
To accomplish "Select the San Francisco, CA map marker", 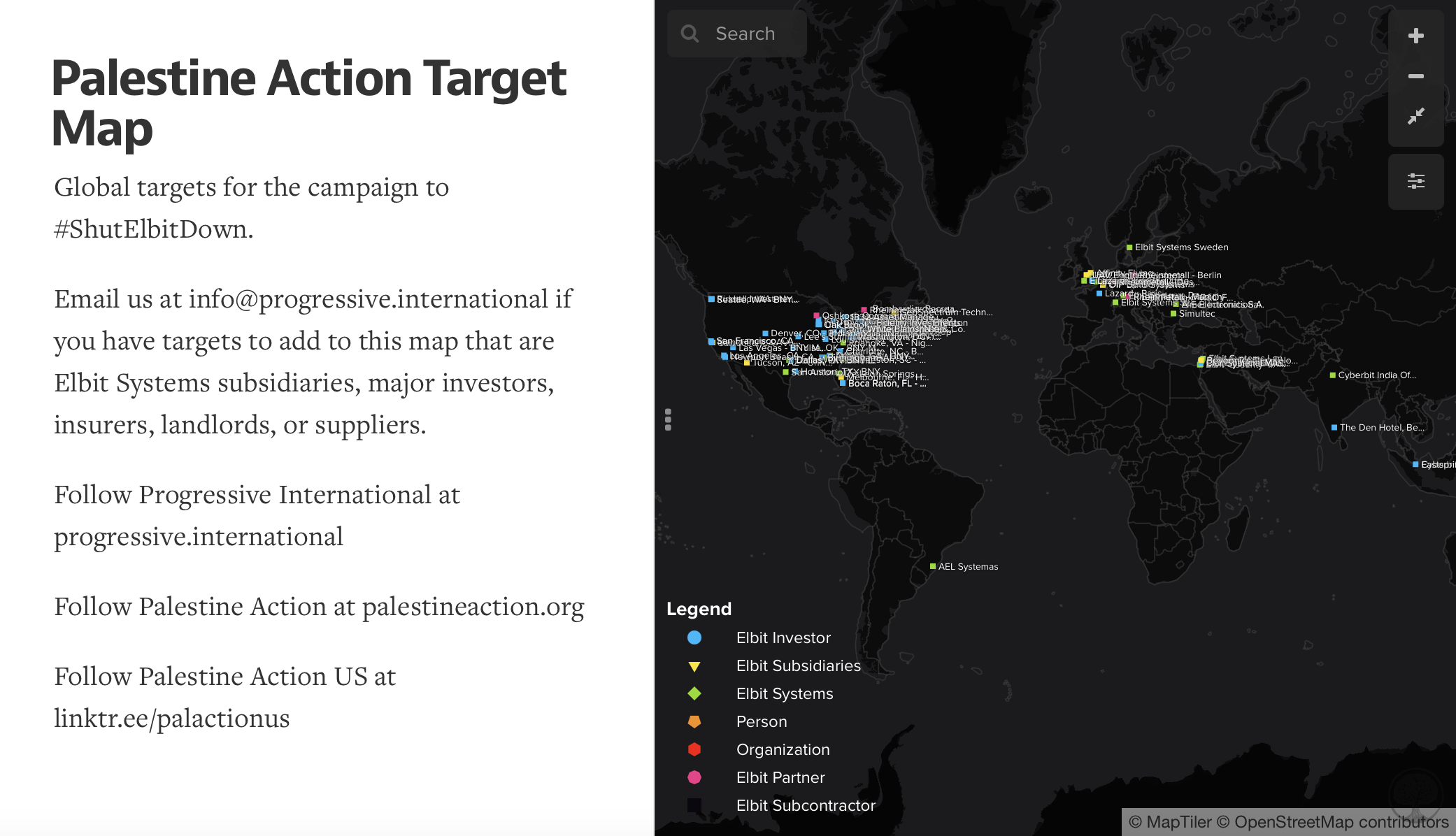I will coord(711,341).
